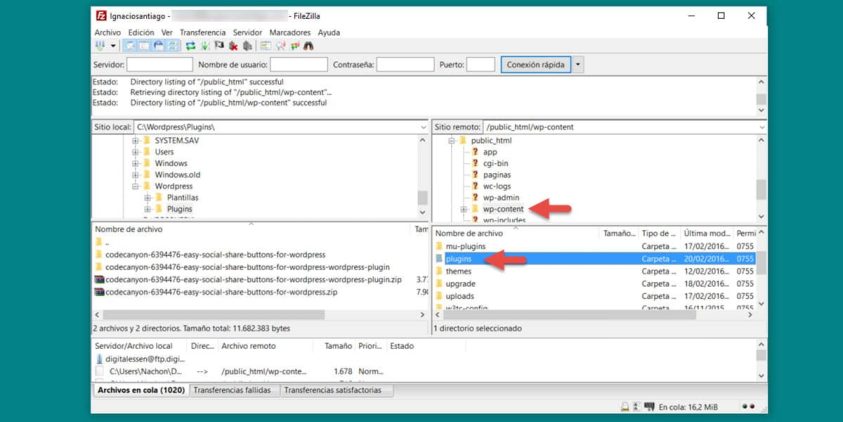Click folder icon beside mu-plugins
The image size is (843, 422).
tap(439, 246)
